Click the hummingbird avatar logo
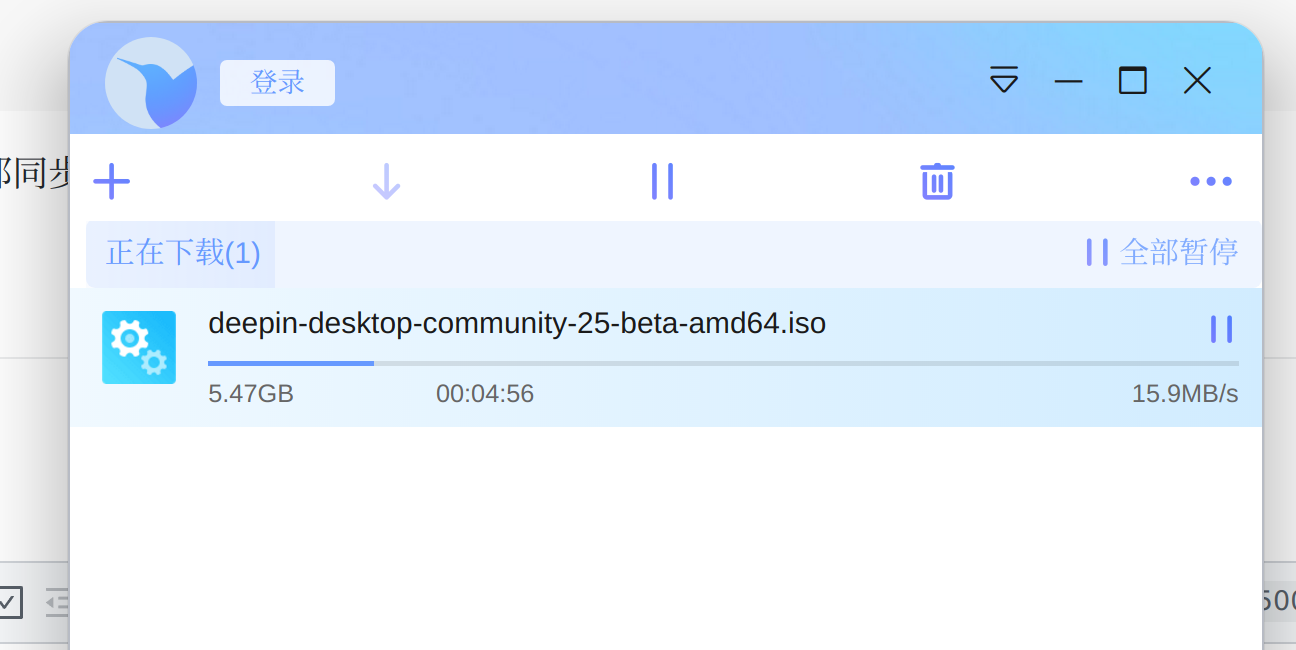The image size is (1296, 650). 151,83
